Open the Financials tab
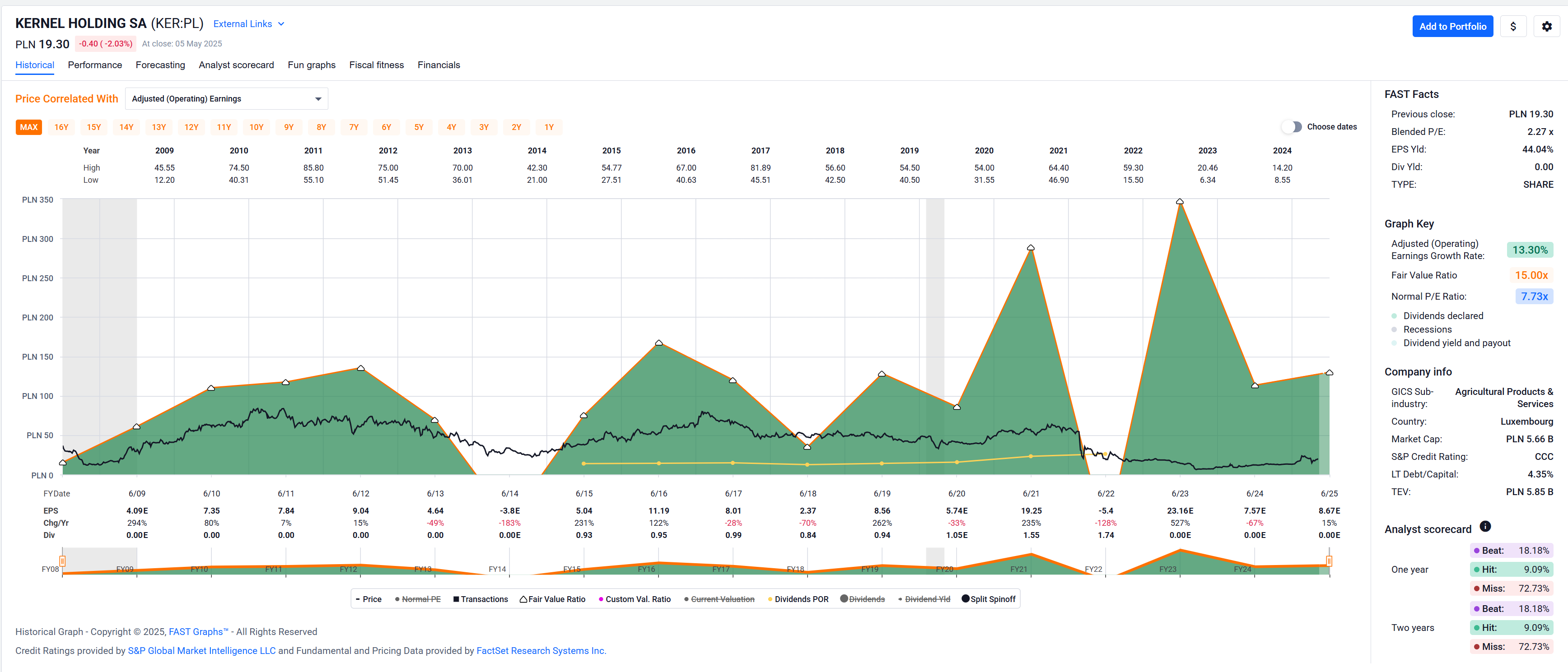The height and width of the screenshot is (672, 1568). 438,65
